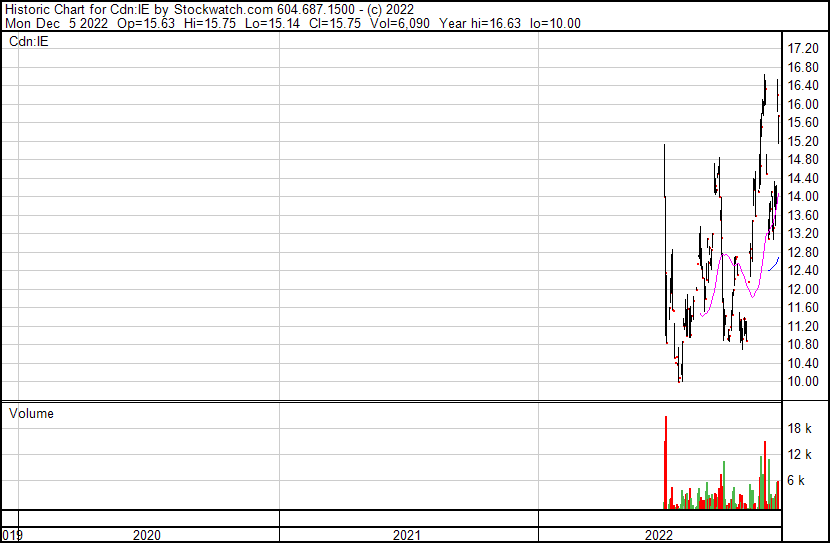Click the Cdn:IE symbol label
The width and height of the screenshot is (830, 543).
pos(30,41)
